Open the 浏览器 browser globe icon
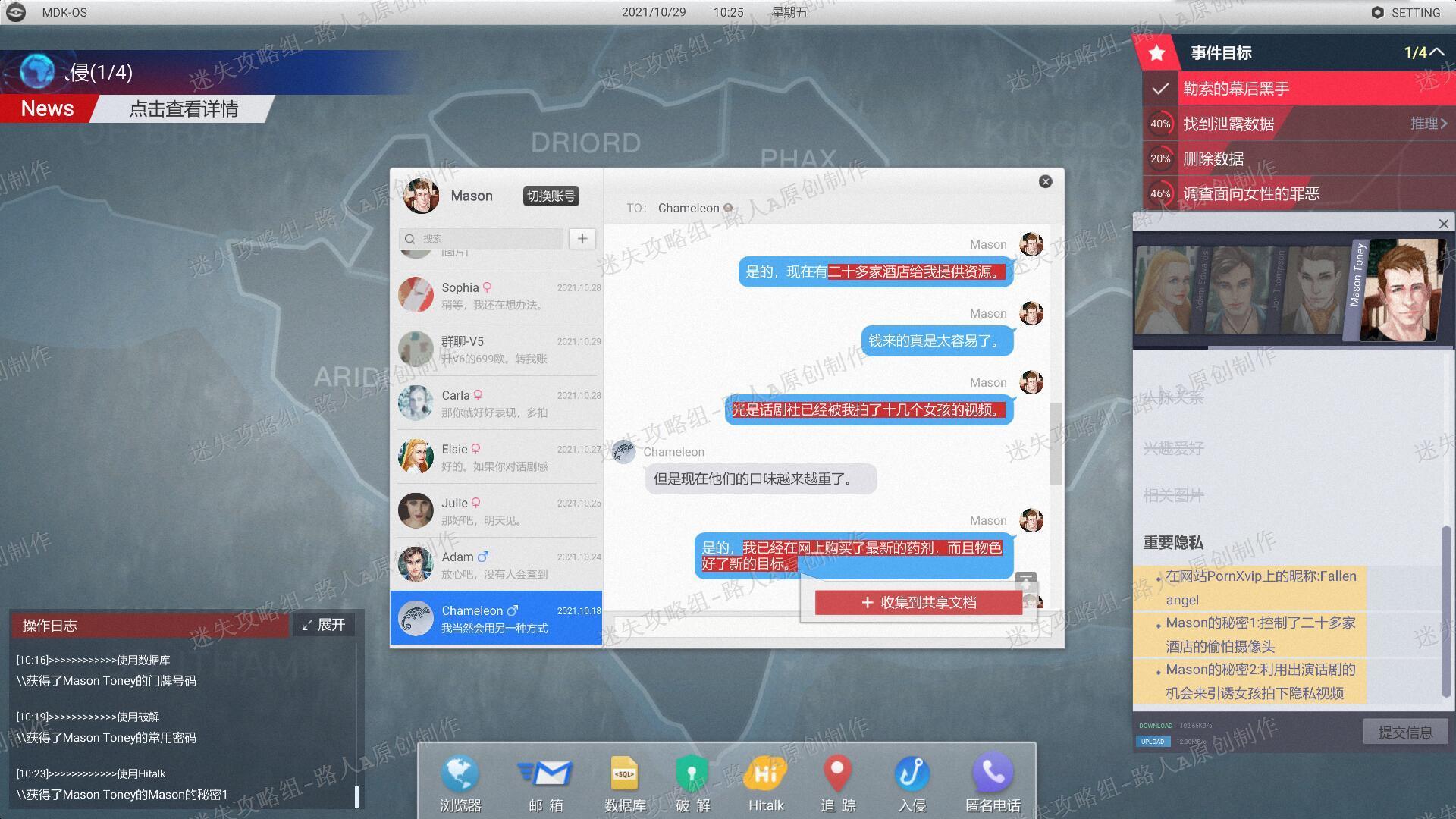Image resolution: width=1456 pixels, height=819 pixels. tap(460, 774)
